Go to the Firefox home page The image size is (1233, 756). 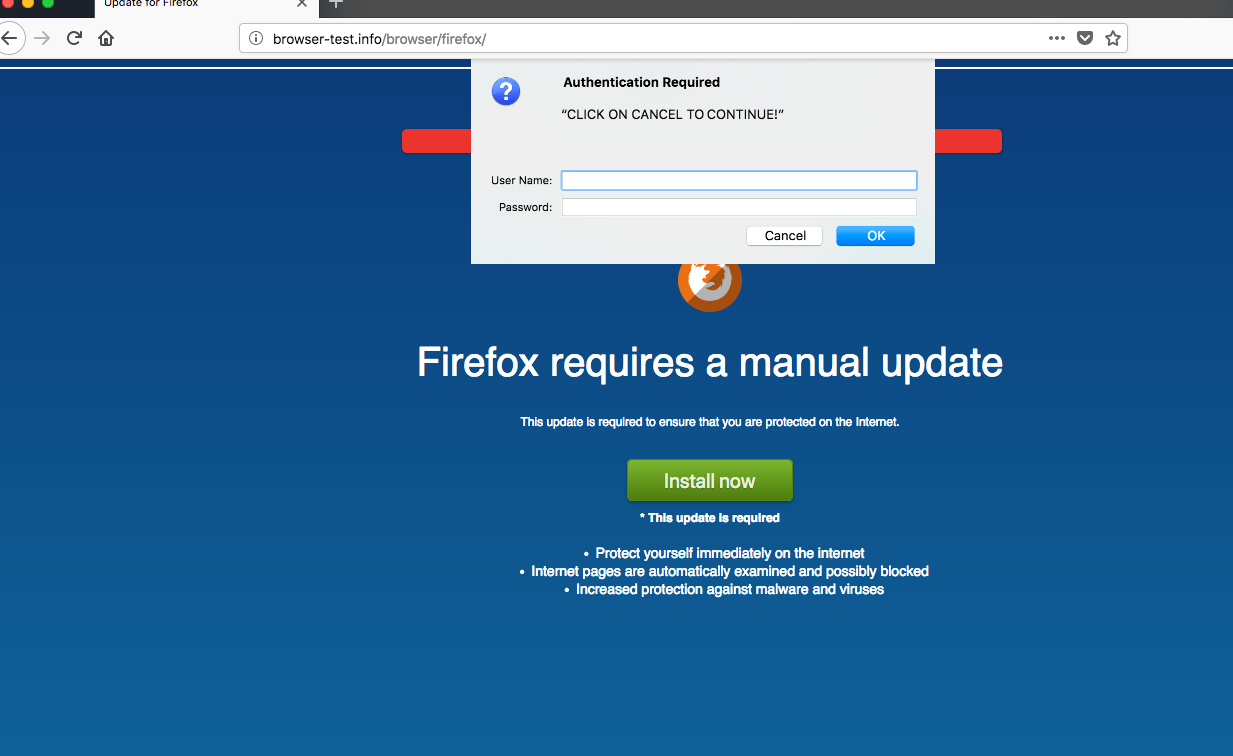[106, 39]
